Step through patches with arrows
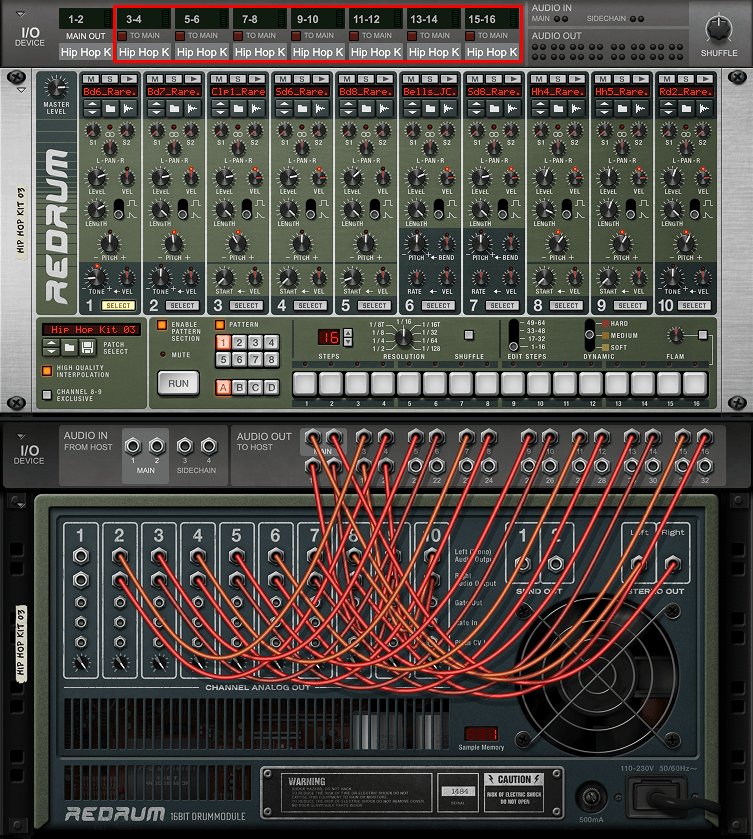753x839 pixels. click(51, 348)
